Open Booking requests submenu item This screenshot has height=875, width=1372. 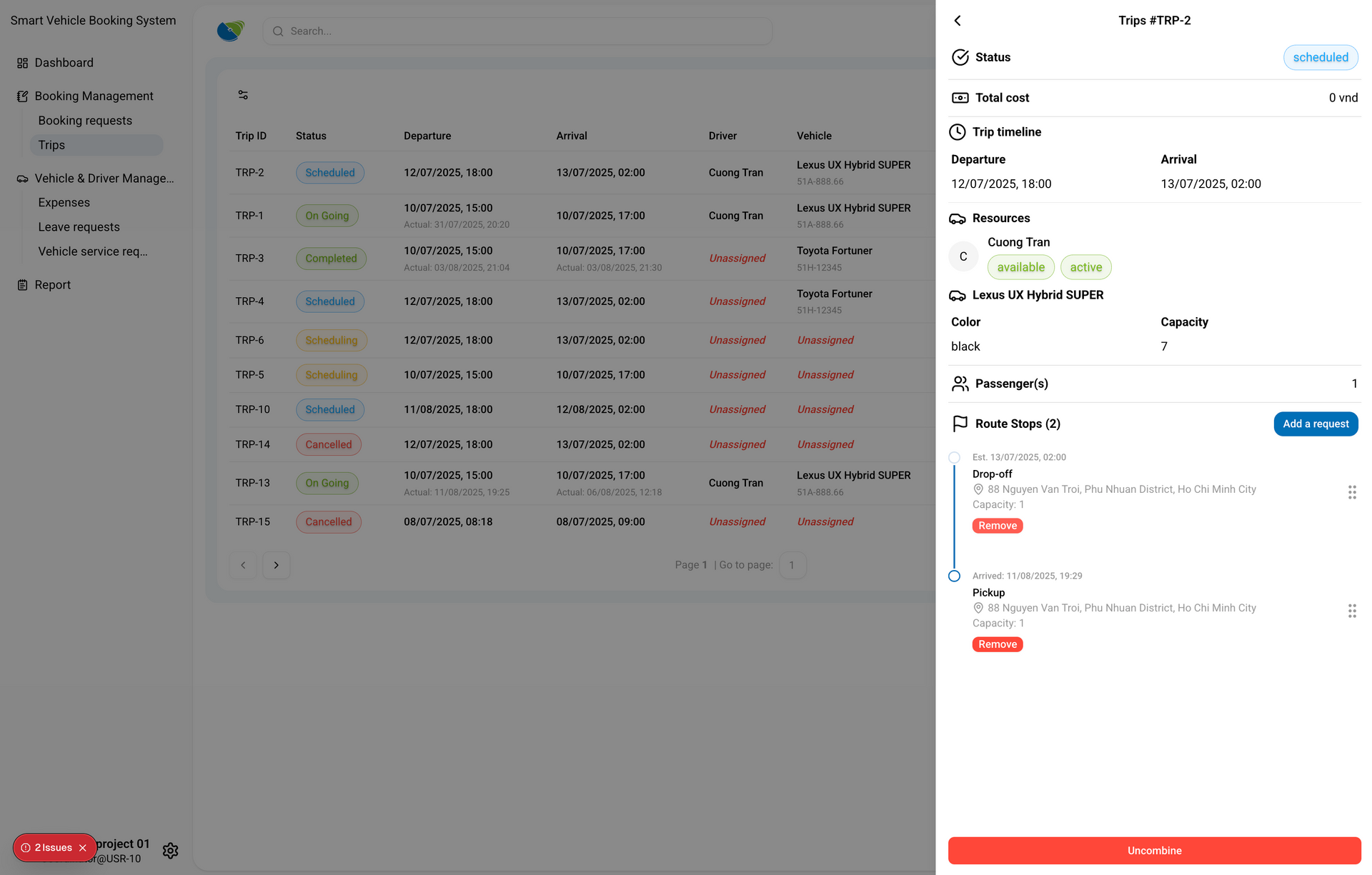[85, 121]
